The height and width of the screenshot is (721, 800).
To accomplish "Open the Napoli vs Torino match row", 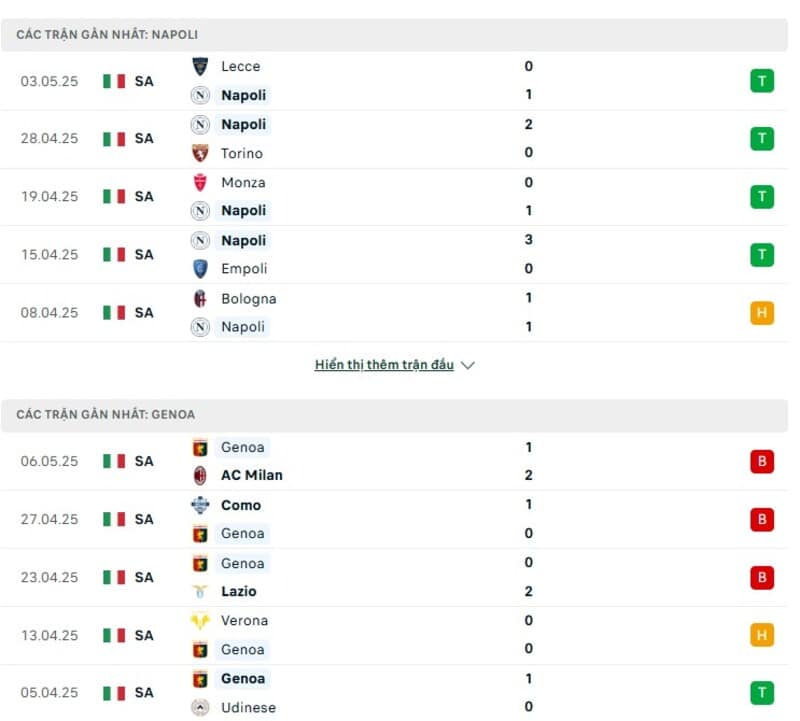I will [394, 139].
